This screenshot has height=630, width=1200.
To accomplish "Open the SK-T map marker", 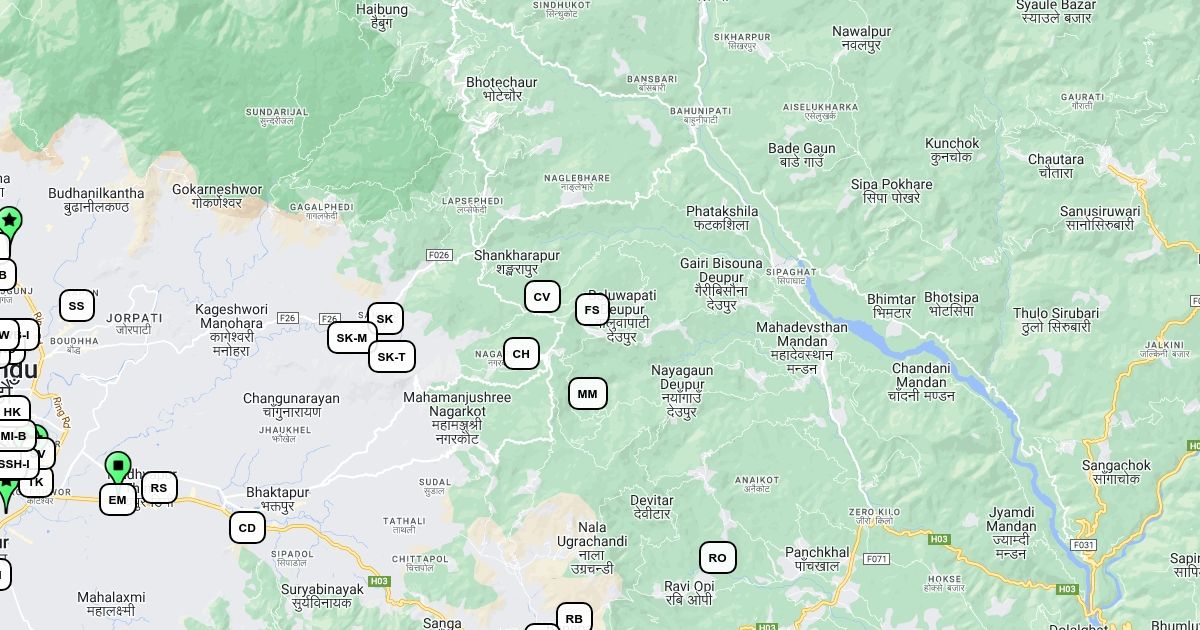I will coord(392,357).
